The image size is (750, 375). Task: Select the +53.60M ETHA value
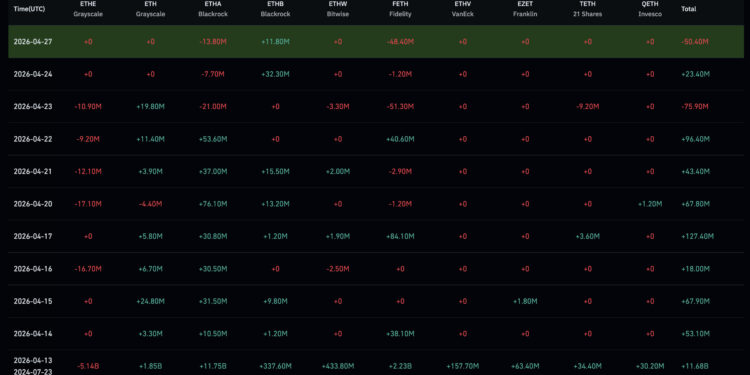[213, 139]
